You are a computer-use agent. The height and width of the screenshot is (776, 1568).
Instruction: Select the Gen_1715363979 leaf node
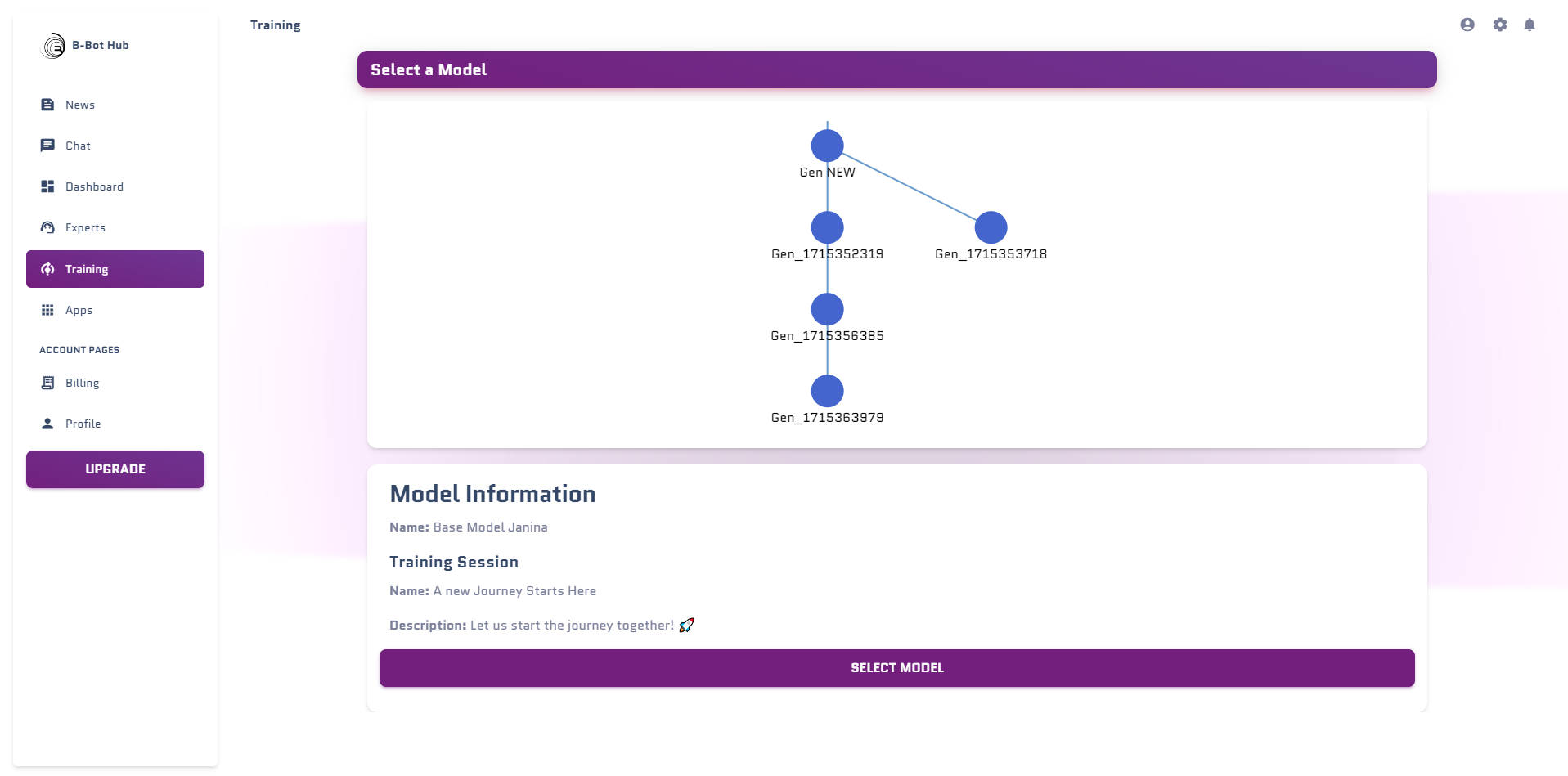pyautogui.click(x=828, y=391)
